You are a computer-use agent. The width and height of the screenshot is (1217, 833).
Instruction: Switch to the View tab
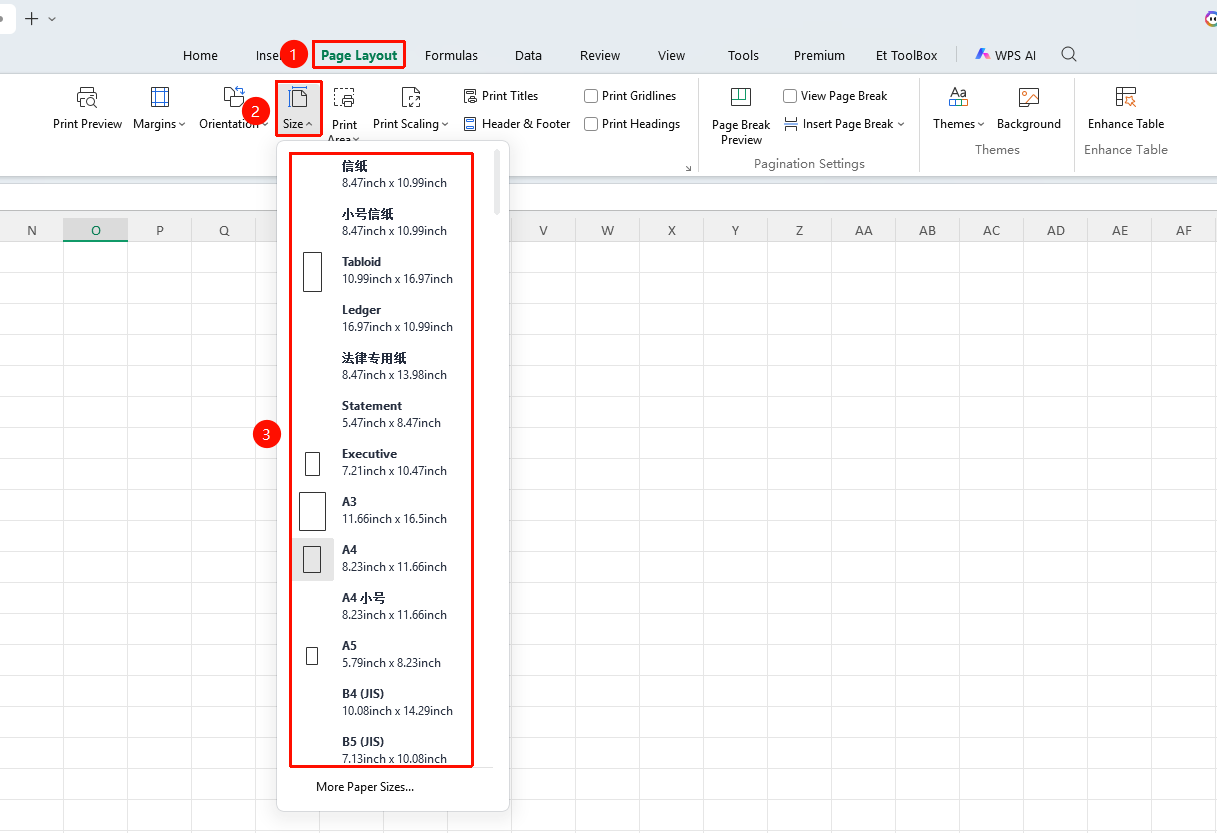(672, 55)
